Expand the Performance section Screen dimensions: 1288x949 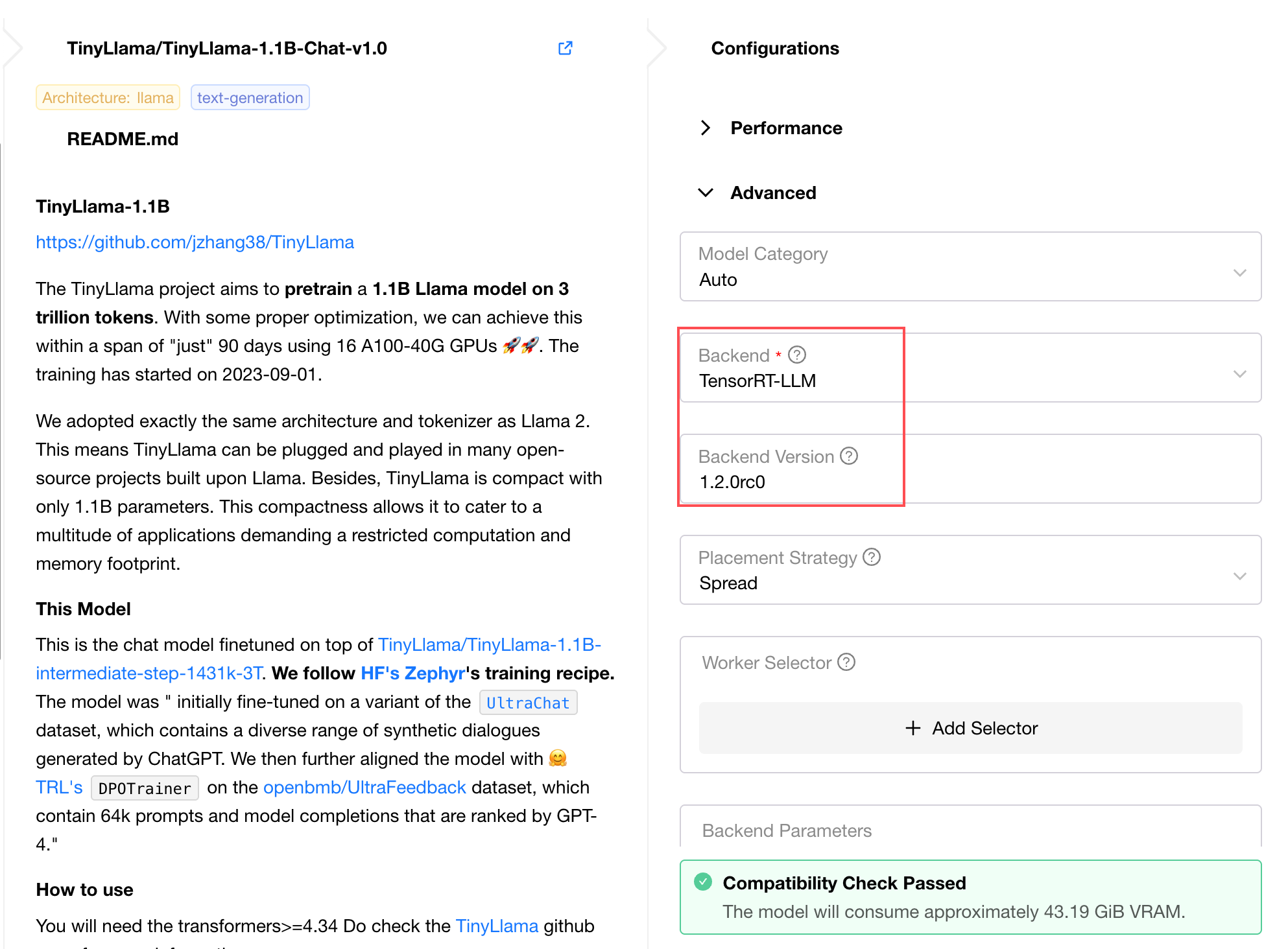[x=706, y=128]
